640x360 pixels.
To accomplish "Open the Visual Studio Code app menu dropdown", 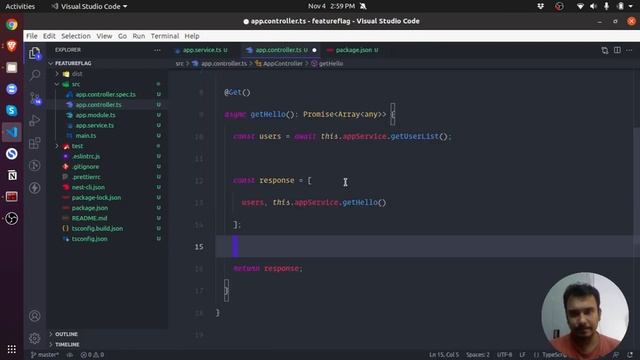I will click(x=89, y=6).
